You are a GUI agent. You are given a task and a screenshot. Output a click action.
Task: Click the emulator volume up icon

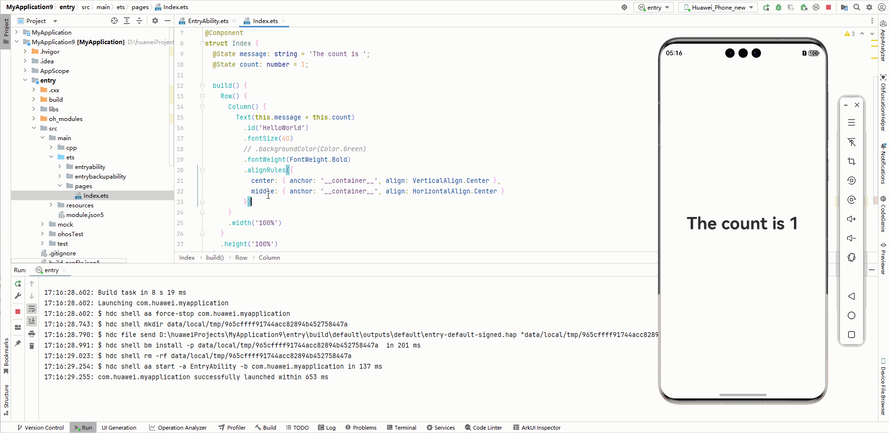[851, 219]
